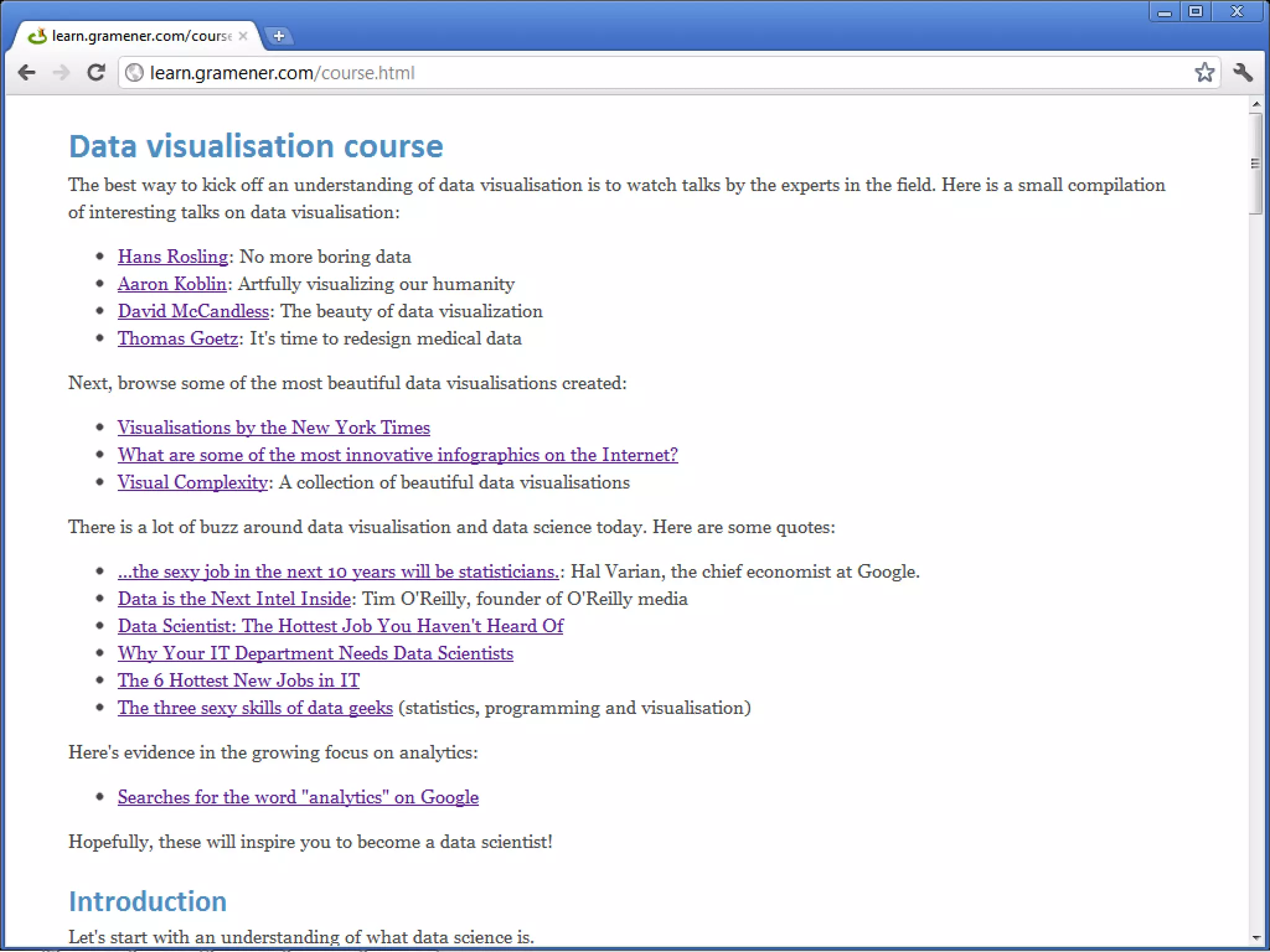Visit the Visual Complexity link

coord(192,482)
